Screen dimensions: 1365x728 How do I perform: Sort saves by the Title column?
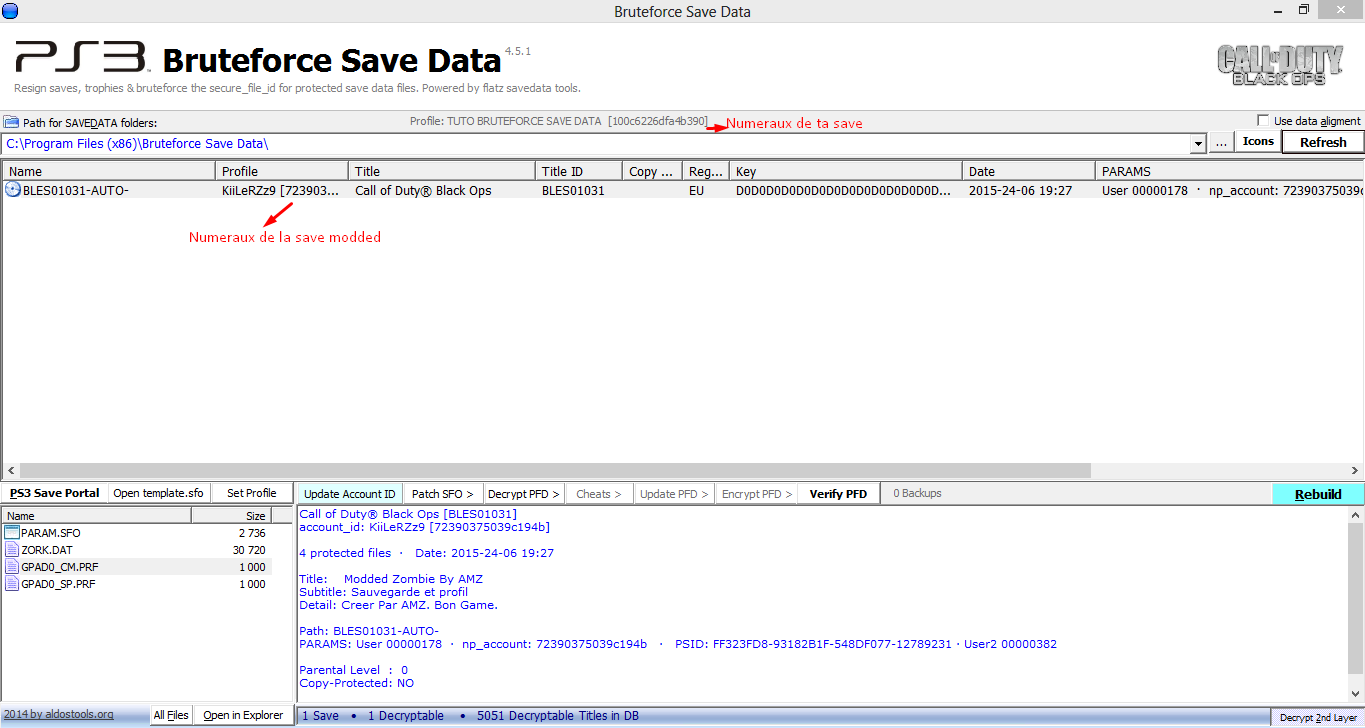click(x=442, y=171)
